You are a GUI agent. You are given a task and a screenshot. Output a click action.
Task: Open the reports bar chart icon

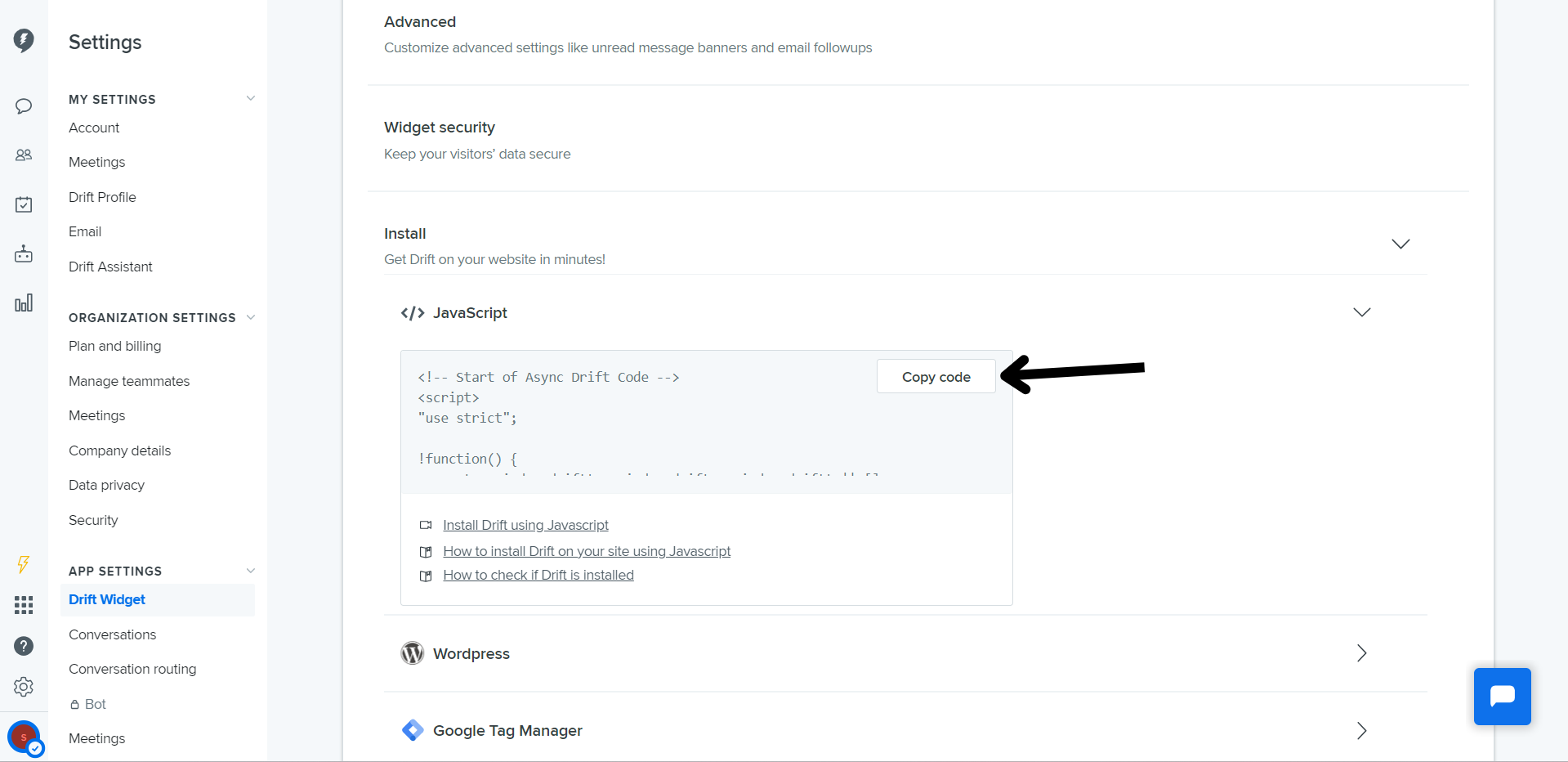click(24, 303)
